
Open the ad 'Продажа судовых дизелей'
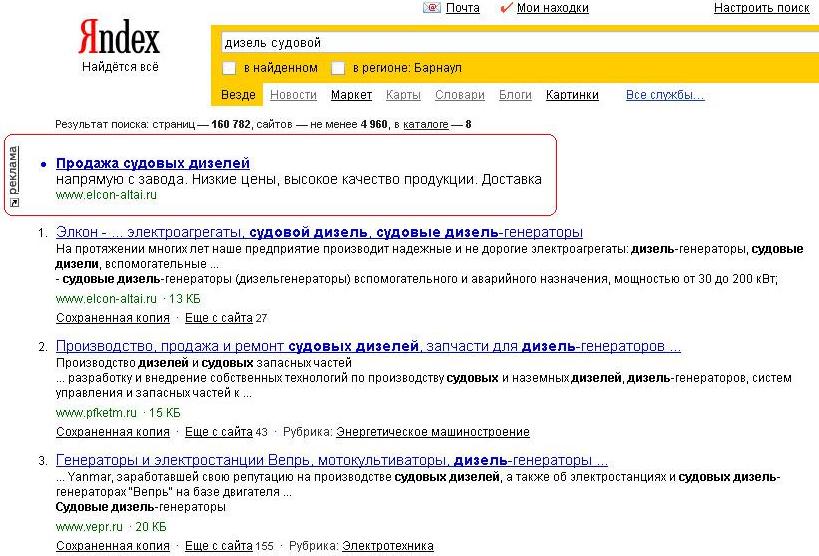[x=153, y=163]
